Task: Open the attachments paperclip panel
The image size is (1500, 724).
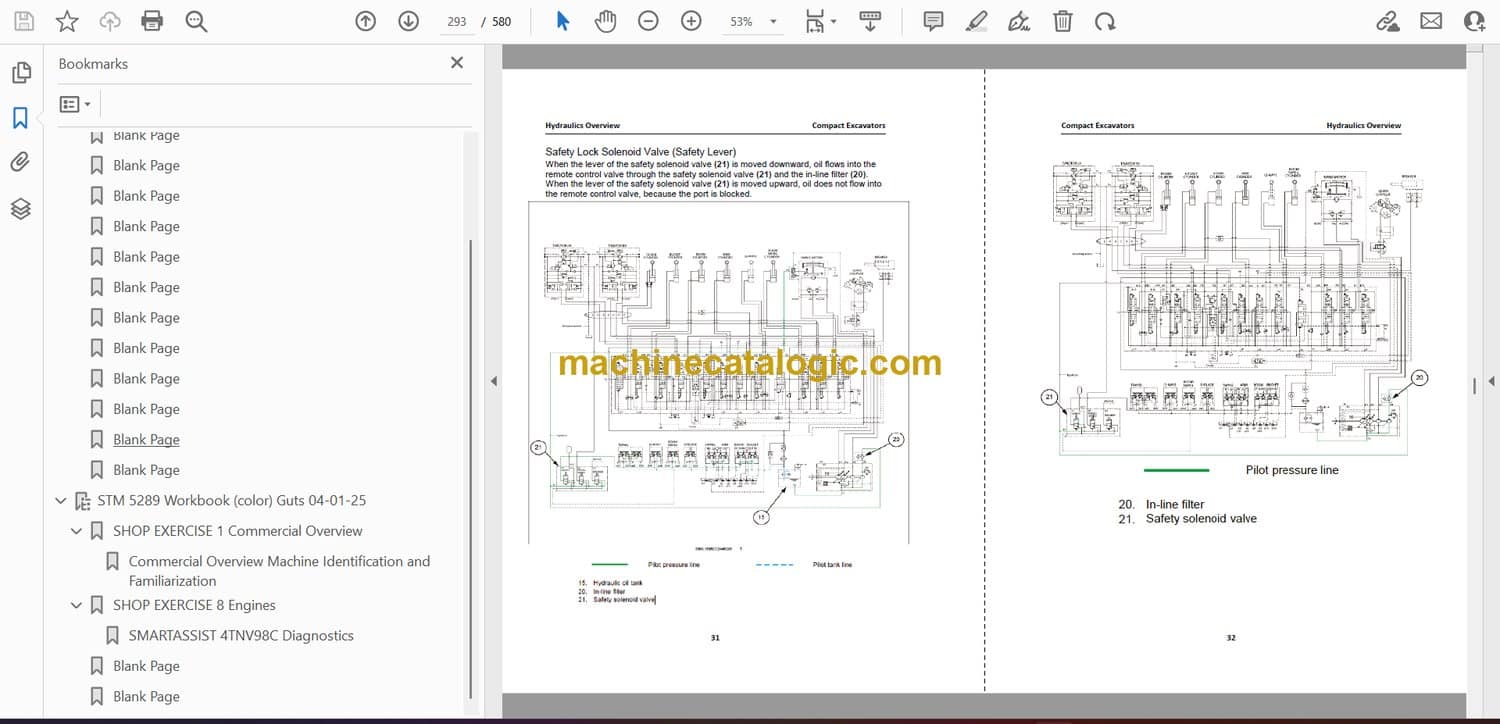Action: coord(21,162)
